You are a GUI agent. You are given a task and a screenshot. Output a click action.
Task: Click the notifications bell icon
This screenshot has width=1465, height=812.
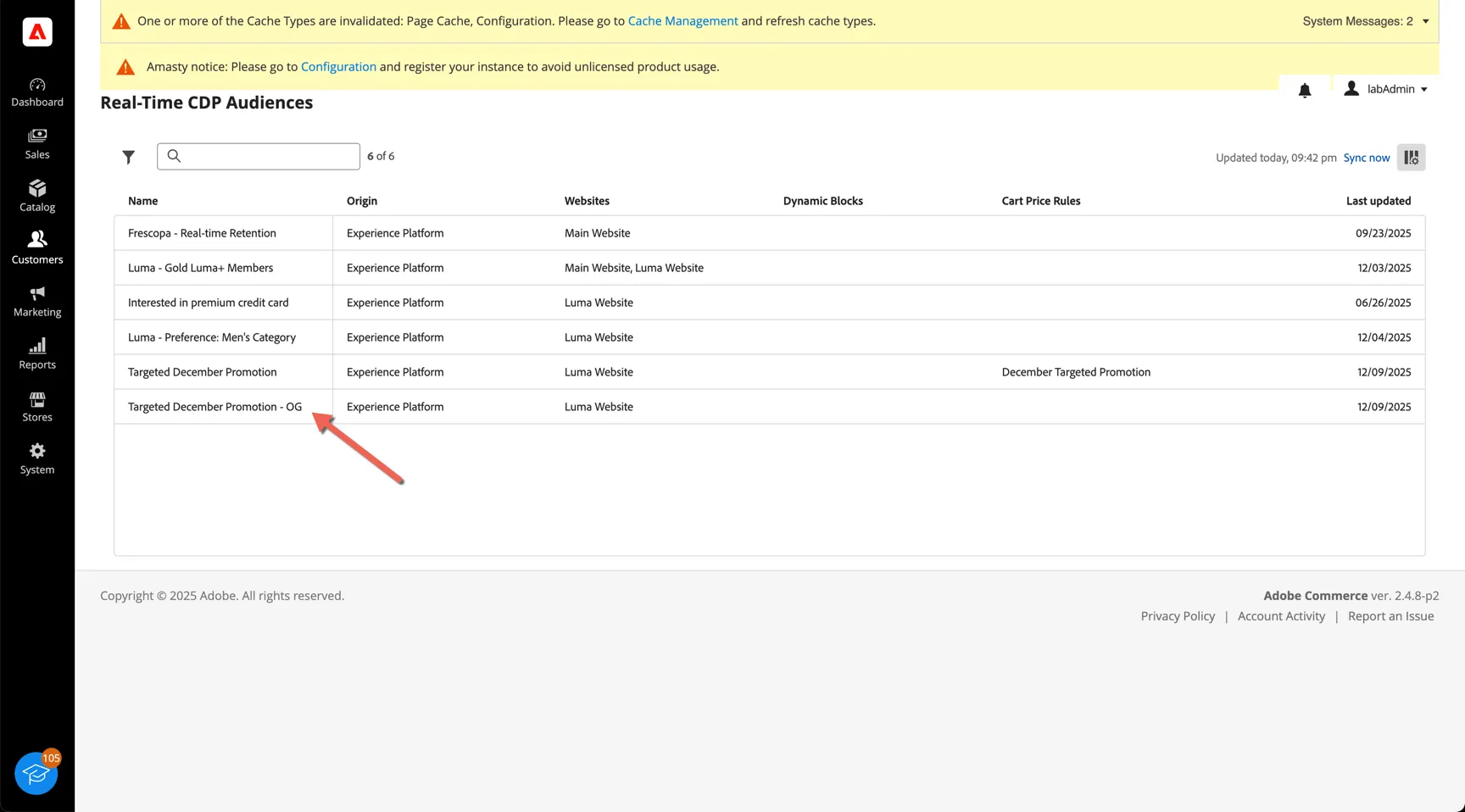tap(1305, 90)
